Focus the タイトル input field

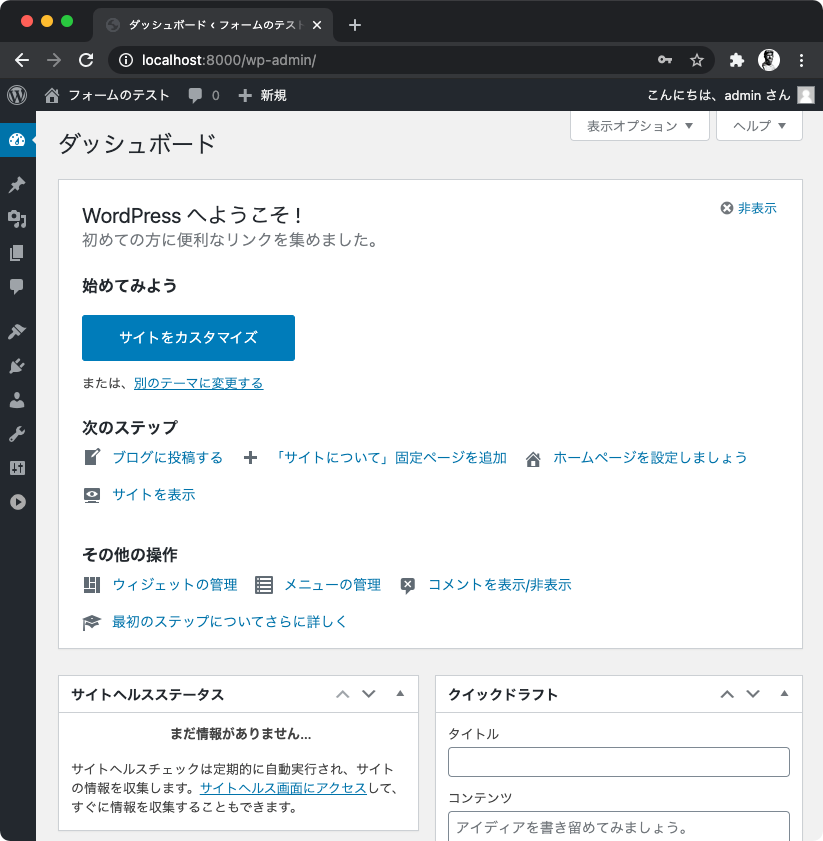coord(619,762)
